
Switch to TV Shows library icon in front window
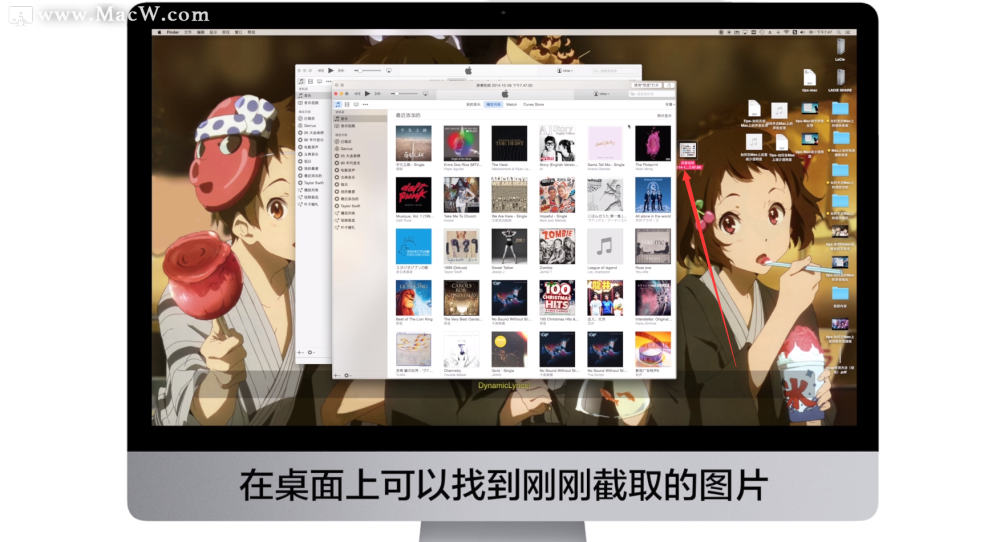[x=356, y=104]
